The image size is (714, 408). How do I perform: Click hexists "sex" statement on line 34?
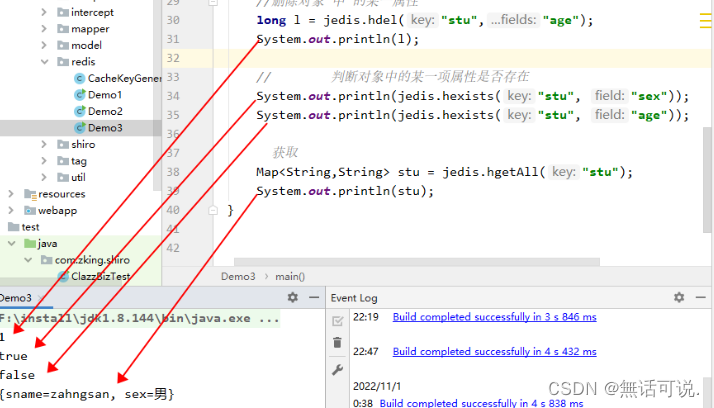click(473, 96)
